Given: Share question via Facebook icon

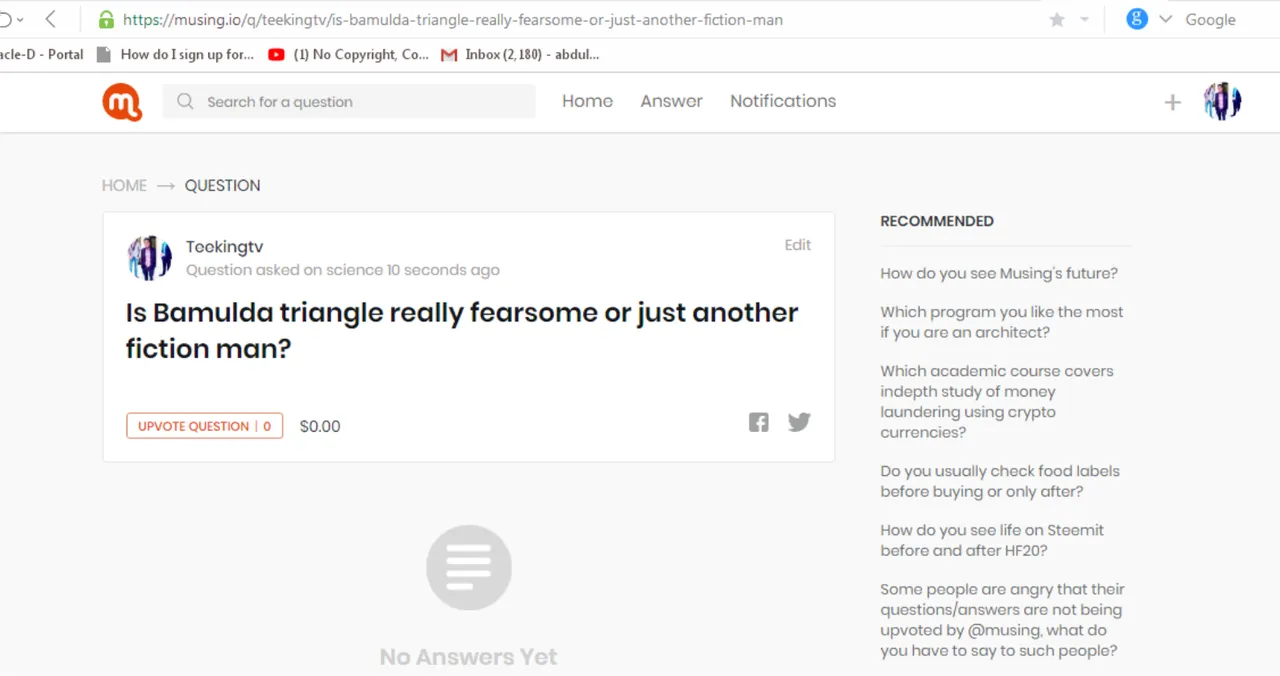Looking at the screenshot, I should [759, 422].
